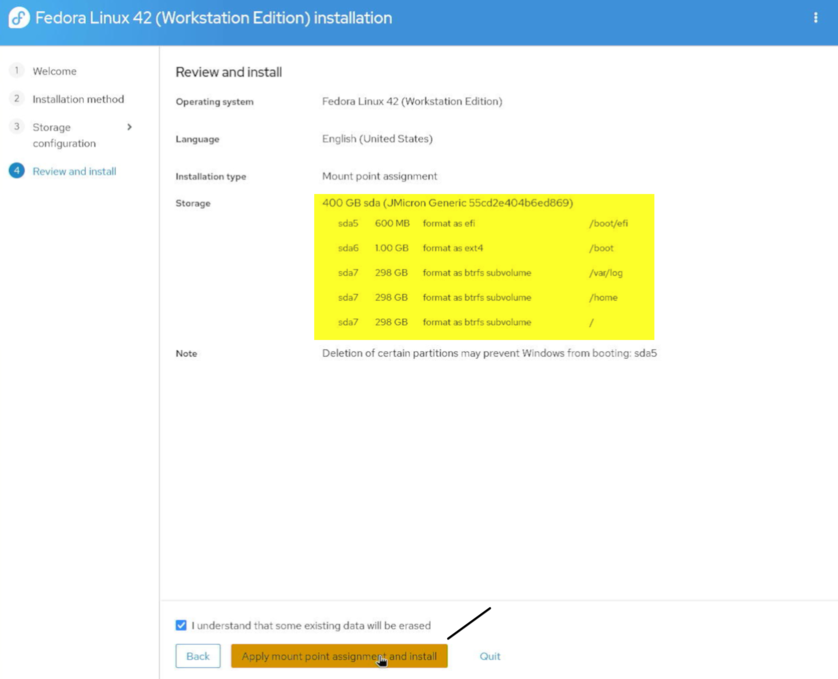
Task: Click the "Language" field label
Action: point(197,139)
